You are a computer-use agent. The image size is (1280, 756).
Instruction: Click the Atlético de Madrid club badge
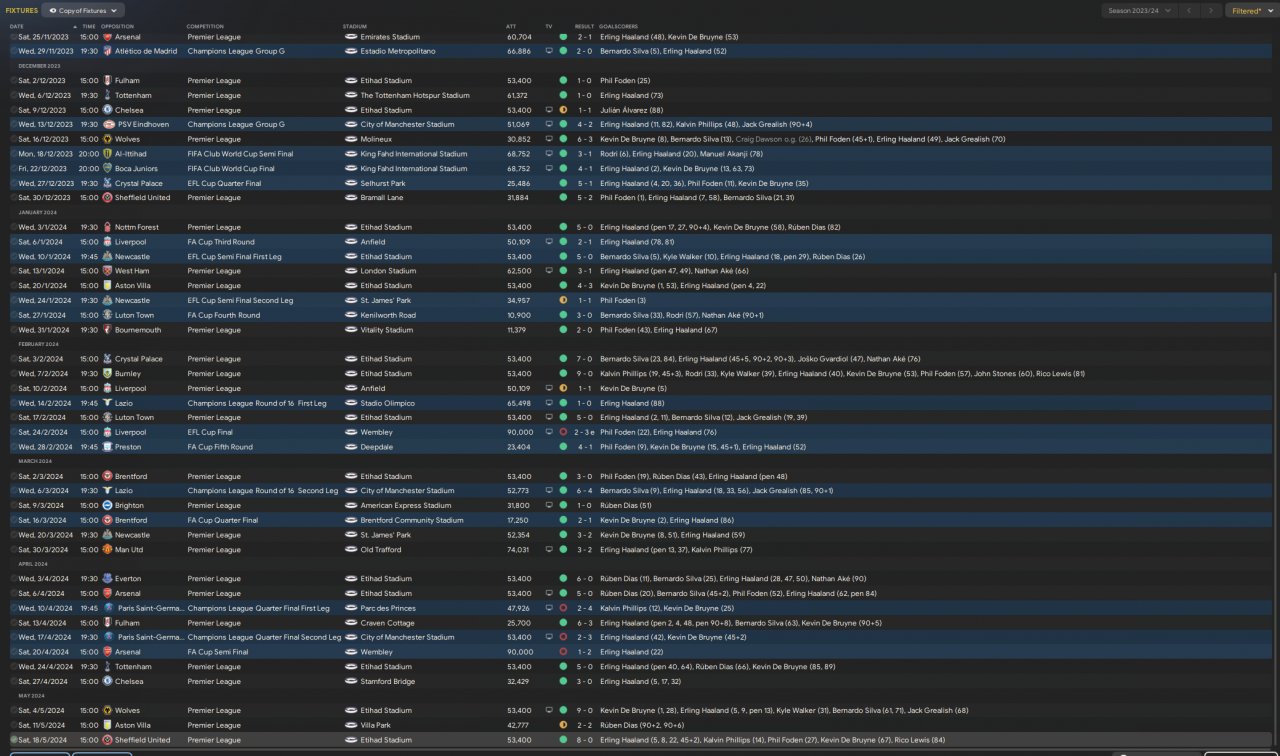[x=107, y=51]
